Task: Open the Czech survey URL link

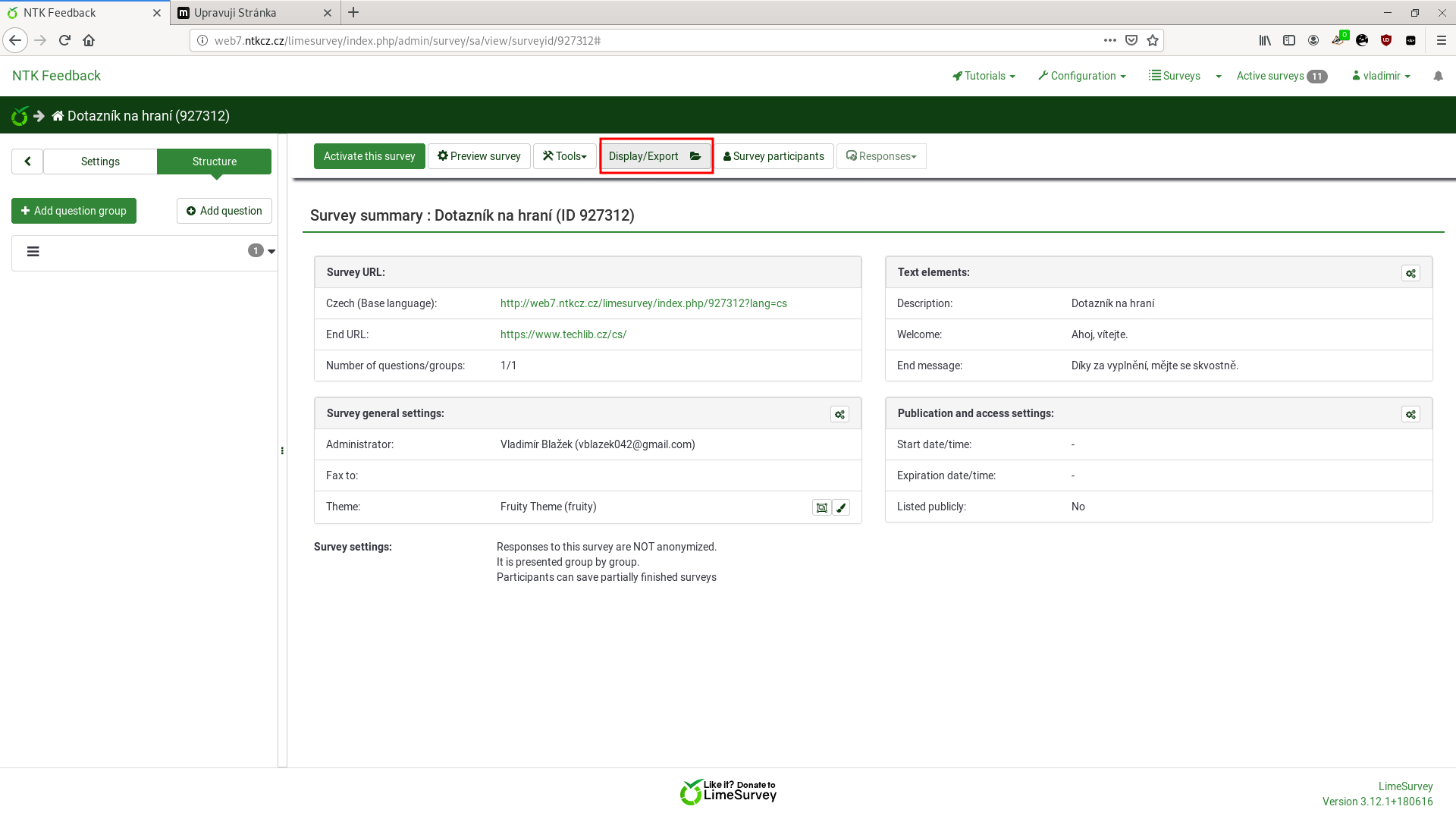Action: (643, 303)
